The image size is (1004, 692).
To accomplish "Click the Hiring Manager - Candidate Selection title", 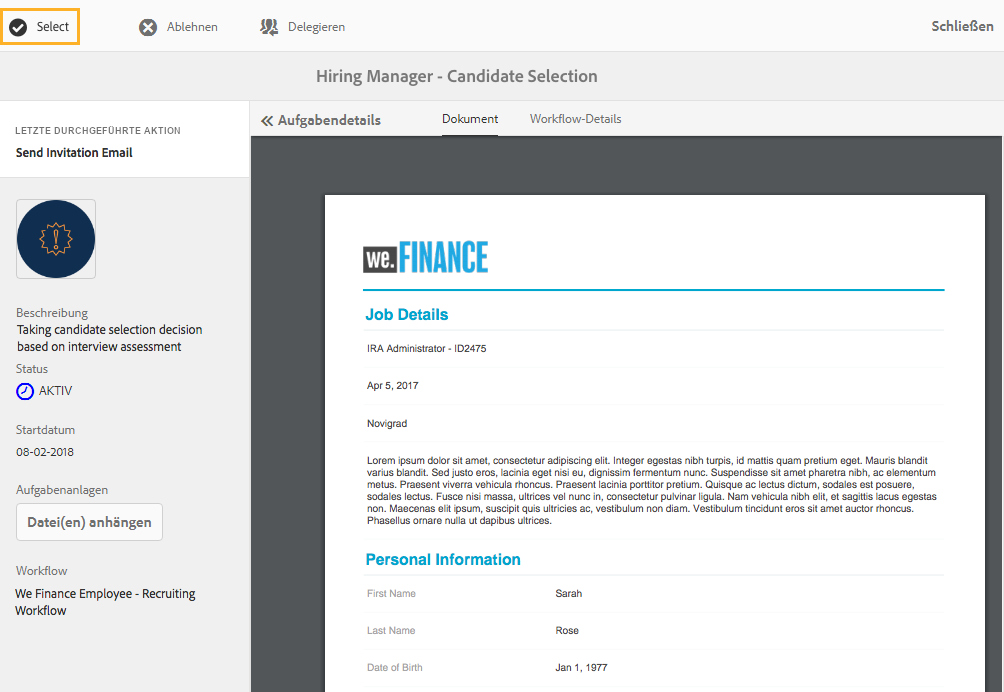I will pos(456,76).
